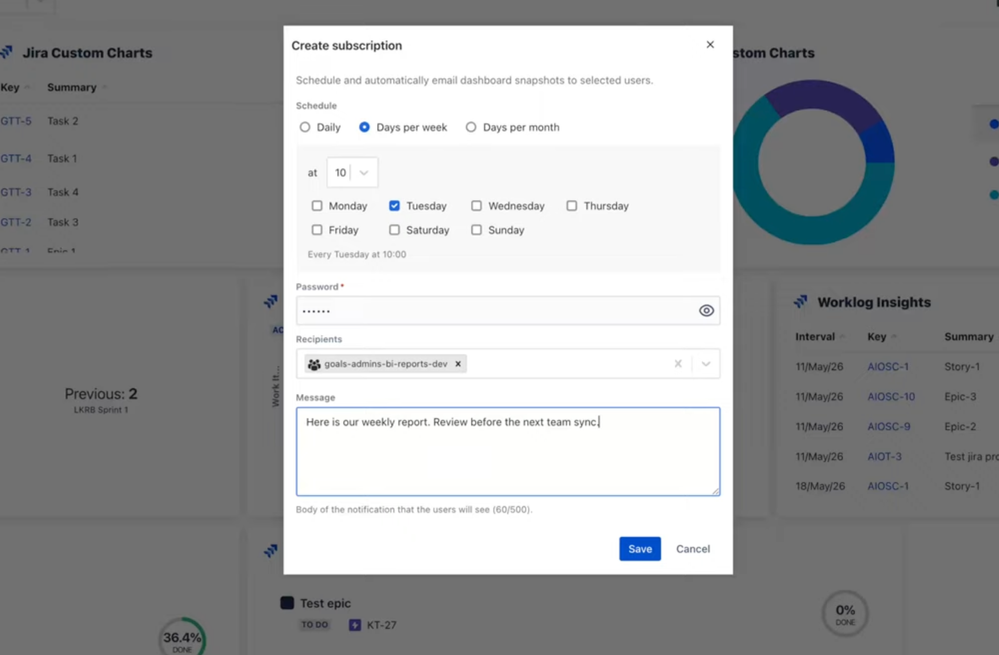The height and width of the screenshot is (655, 999).
Task: Open AIOSC-1 on the 18/May/26 row
Action: pos(888,486)
